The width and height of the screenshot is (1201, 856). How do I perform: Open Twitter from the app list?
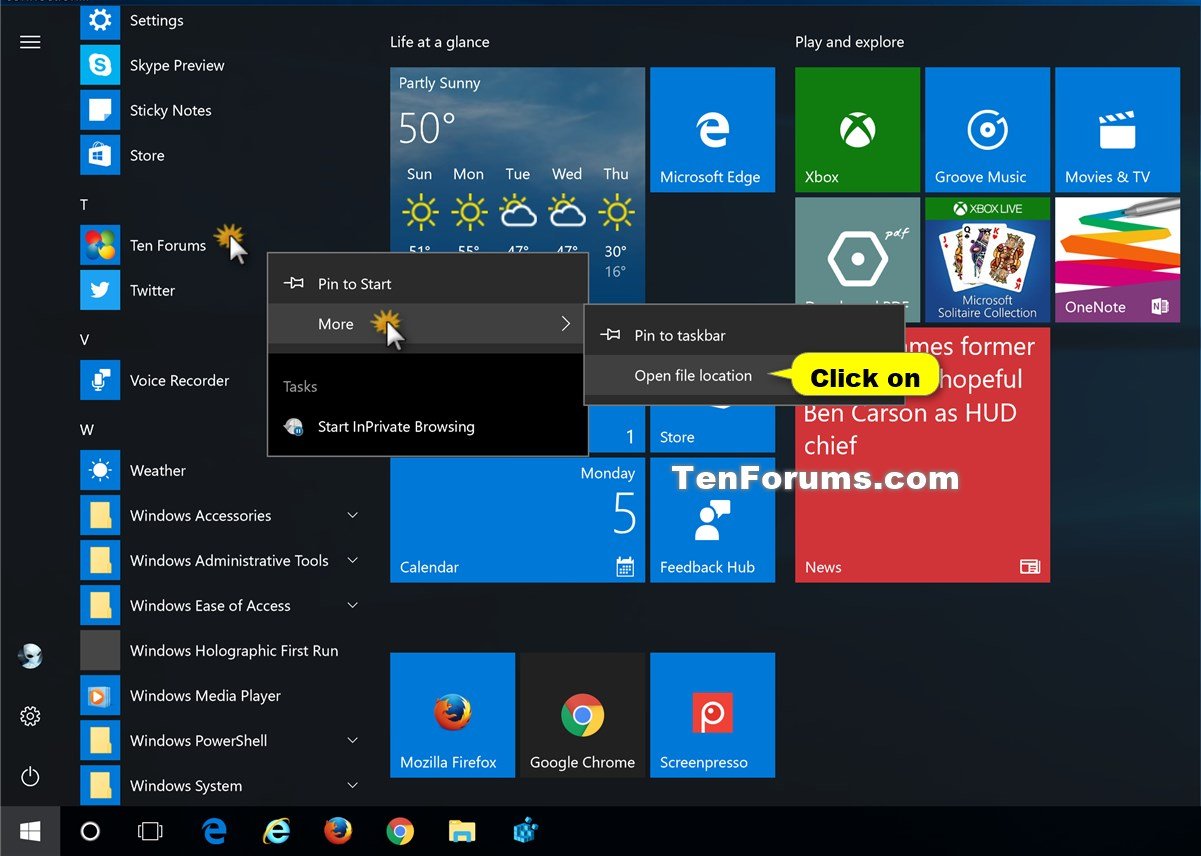(x=152, y=290)
